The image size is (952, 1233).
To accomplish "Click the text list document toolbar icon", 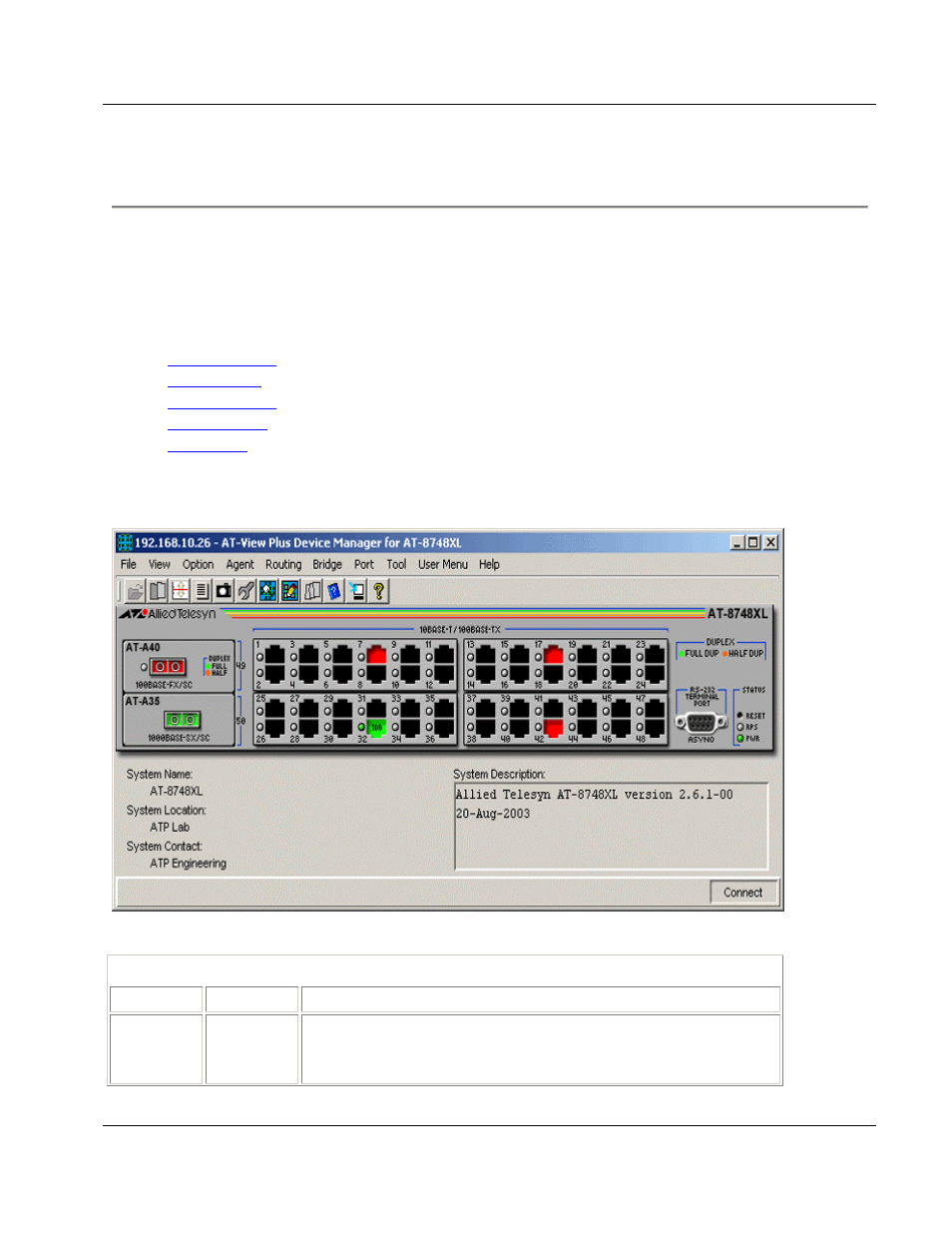I will tap(202, 591).
